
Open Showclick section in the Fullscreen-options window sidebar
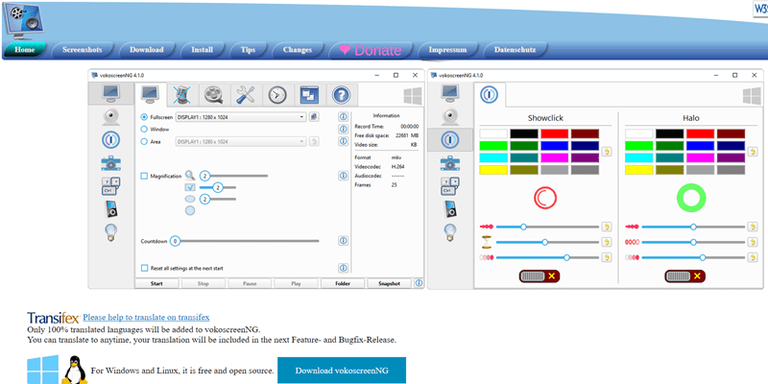111,140
